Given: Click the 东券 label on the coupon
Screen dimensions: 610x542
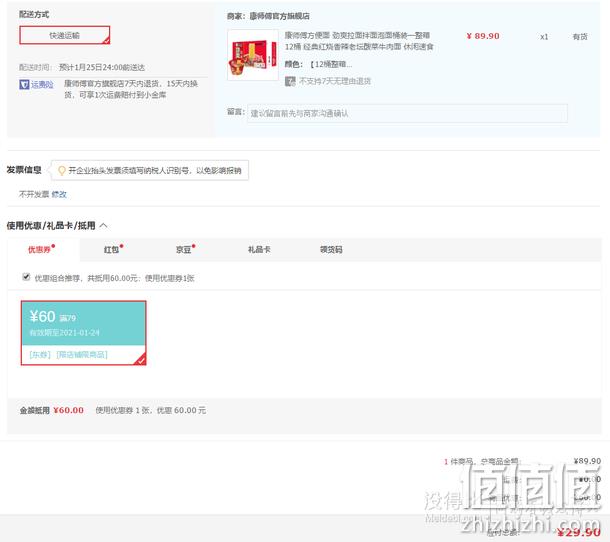Looking at the screenshot, I should [40, 354].
